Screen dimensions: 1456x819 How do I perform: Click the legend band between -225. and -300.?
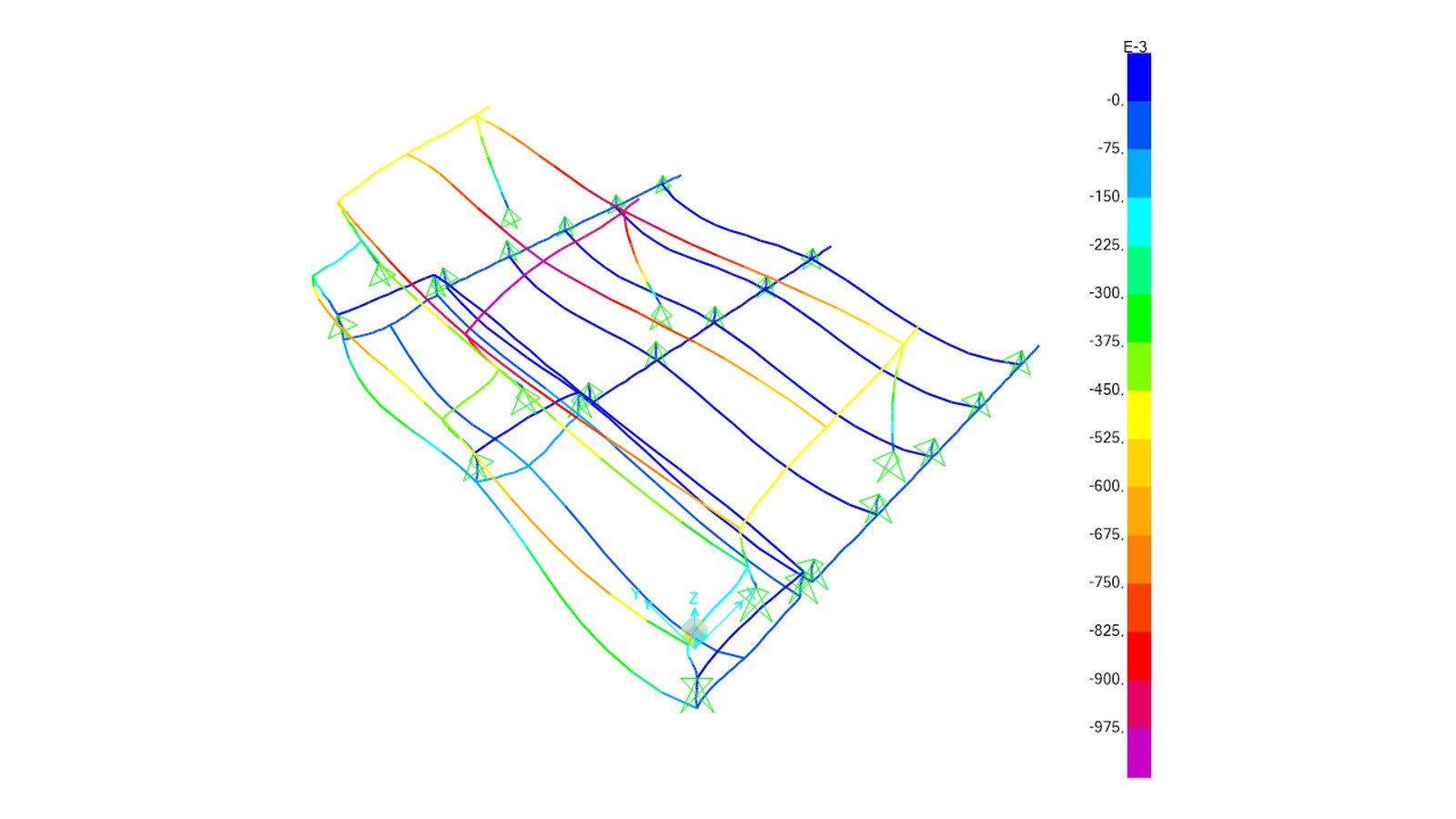(x=1138, y=269)
